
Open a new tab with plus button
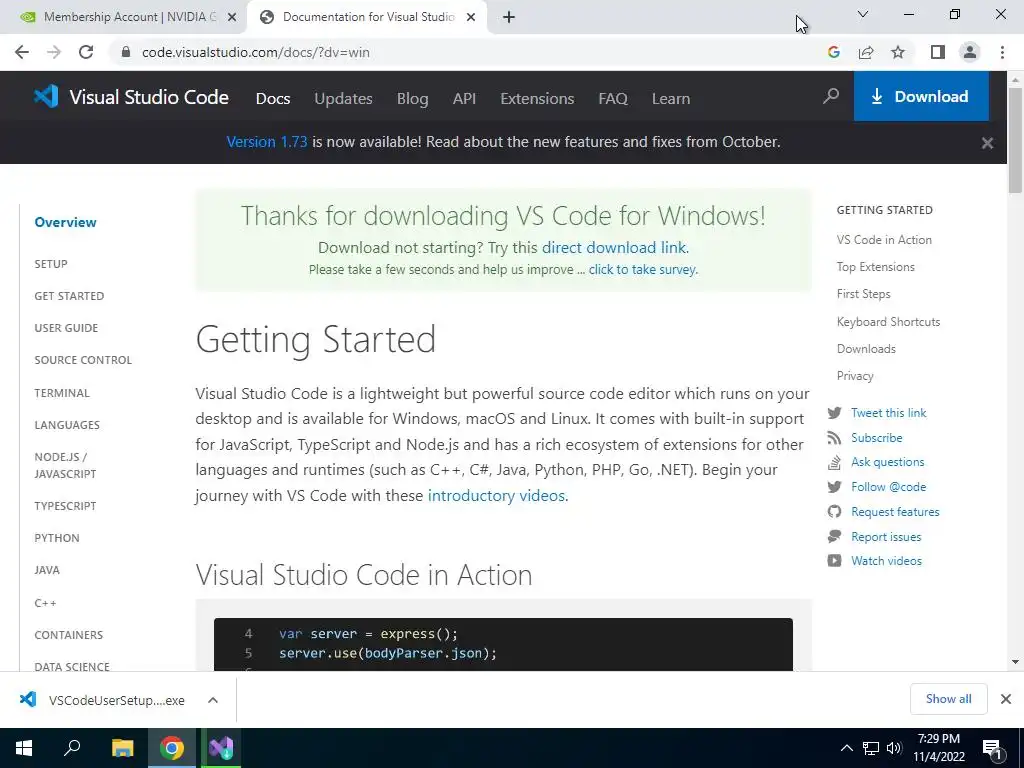[x=509, y=17]
